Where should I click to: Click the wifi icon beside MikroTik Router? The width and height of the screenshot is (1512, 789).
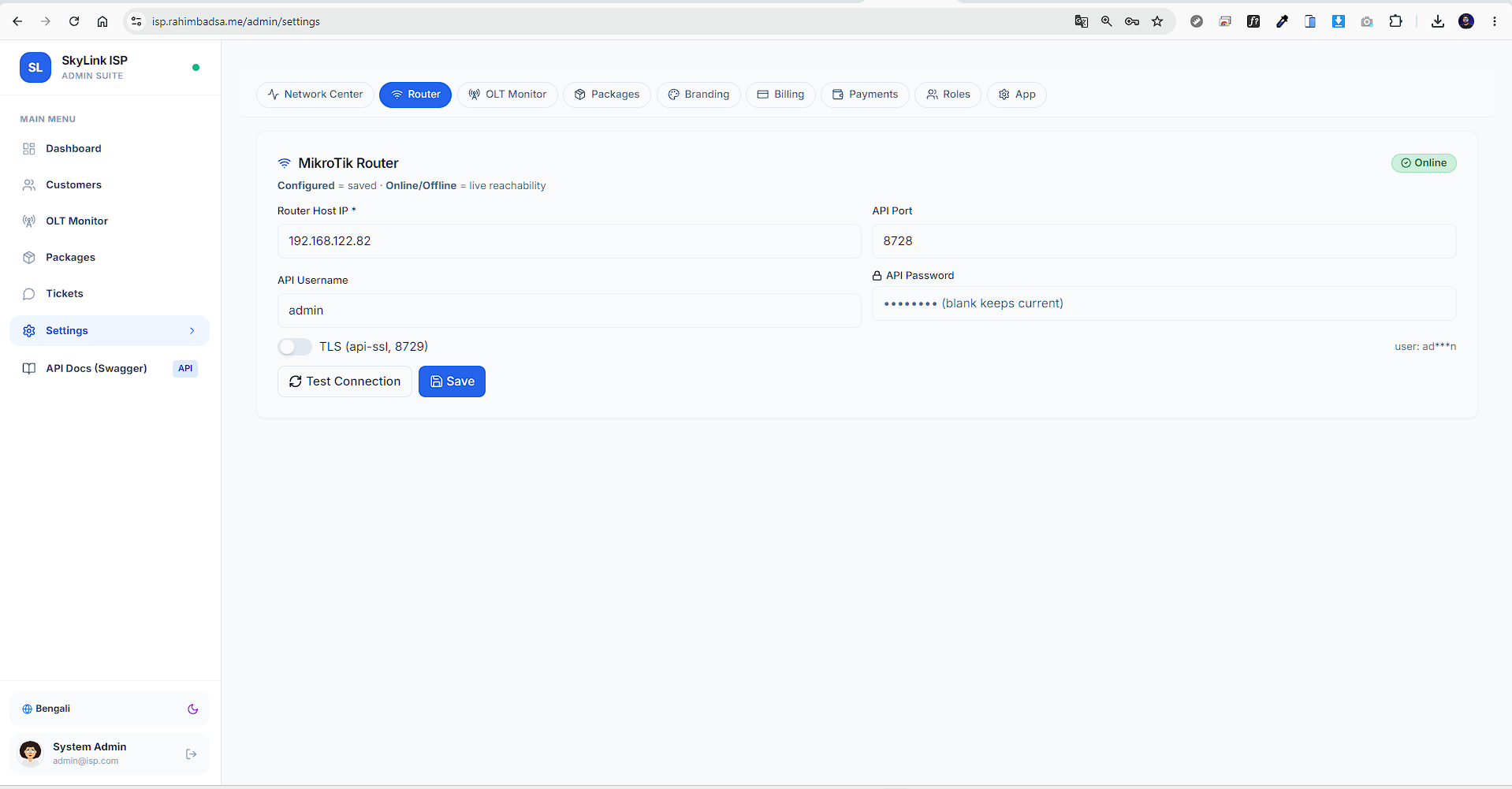pyautogui.click(x=285, y=163)
